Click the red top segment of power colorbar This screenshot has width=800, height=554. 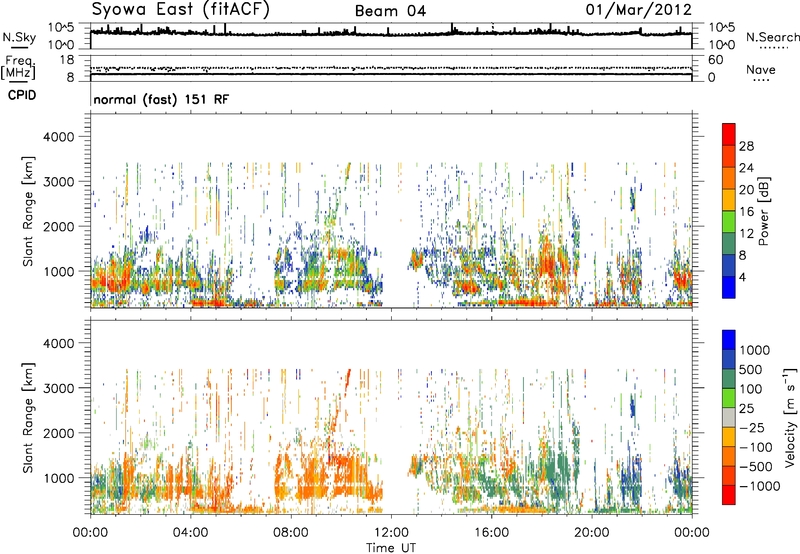(x=729, y=135)
